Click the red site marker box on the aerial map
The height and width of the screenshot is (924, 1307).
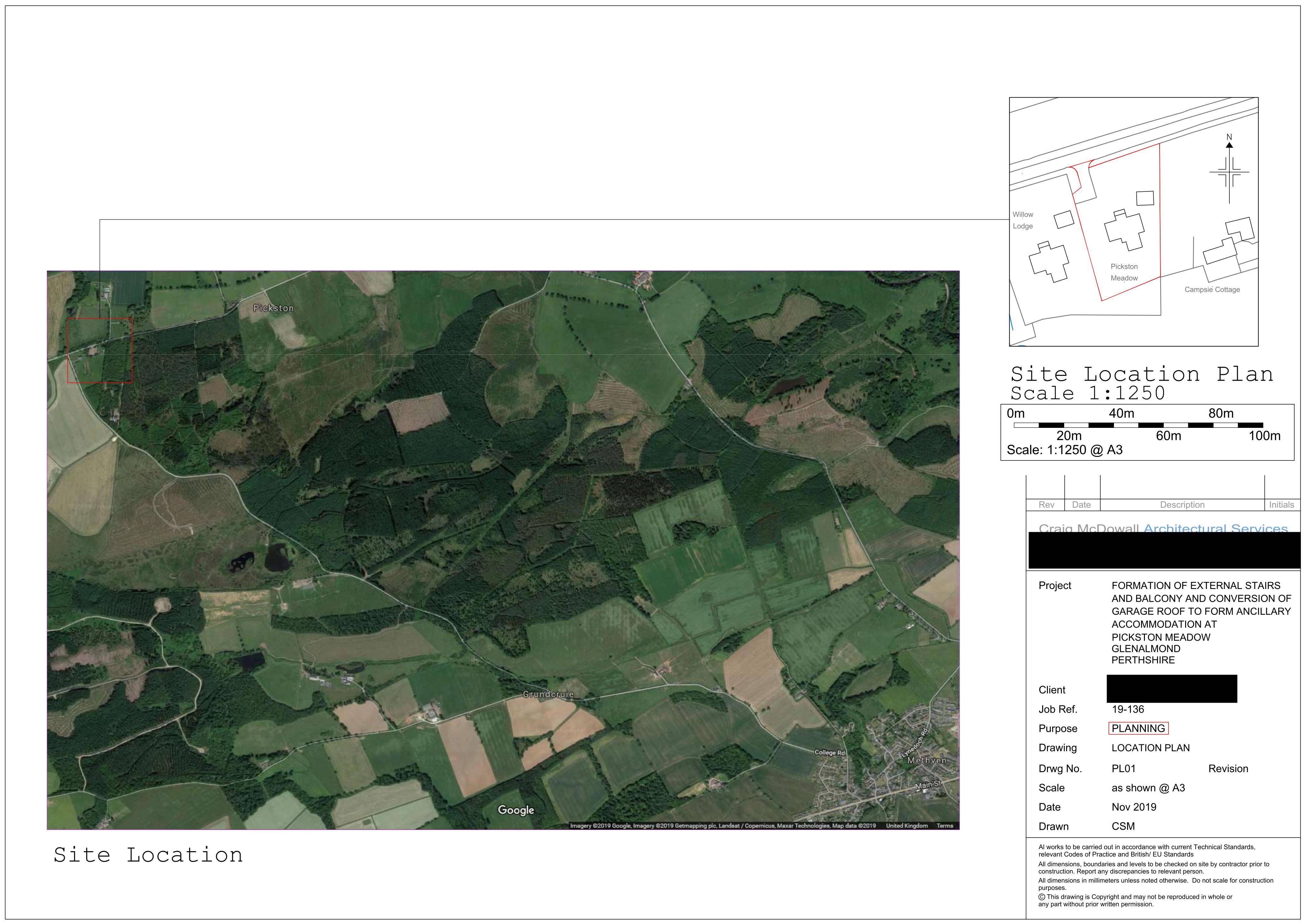[x=100, y=350]
